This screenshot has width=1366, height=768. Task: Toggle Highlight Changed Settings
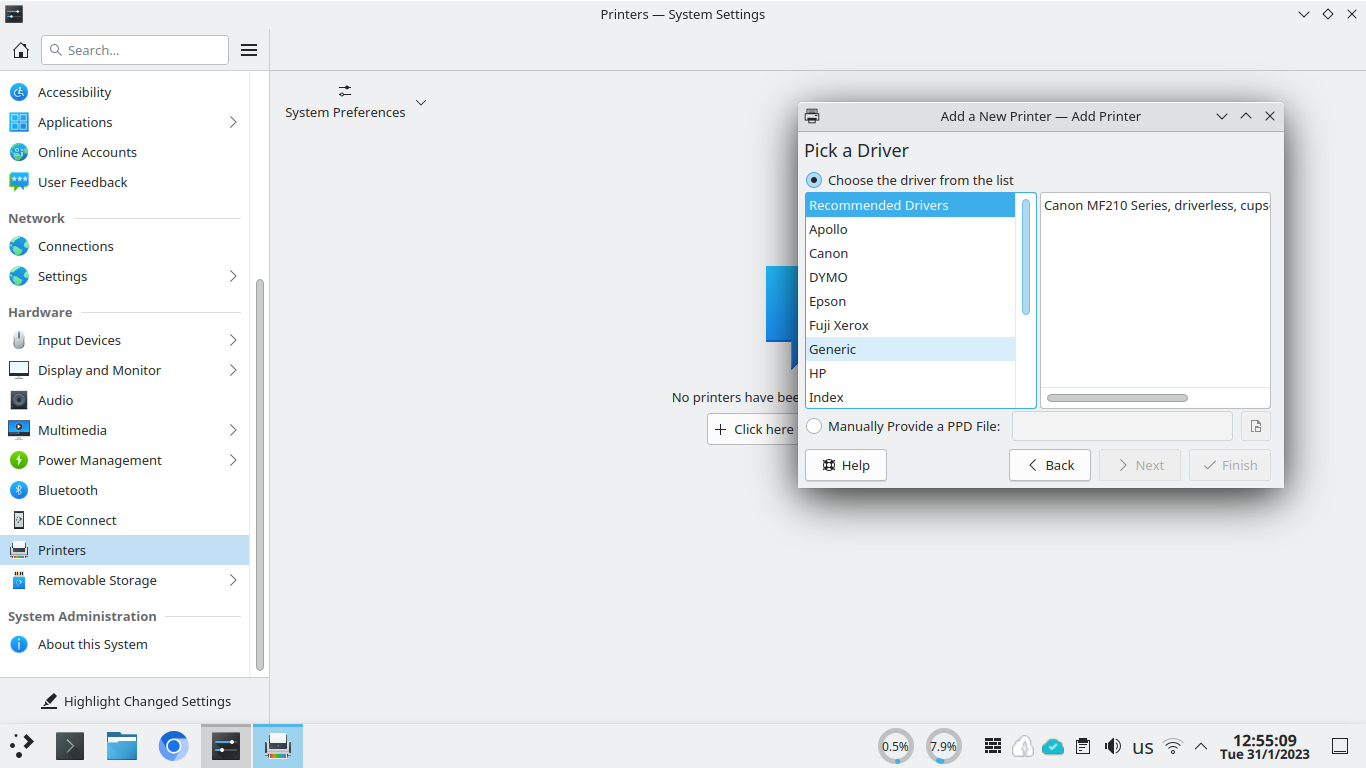coord(136,701)
